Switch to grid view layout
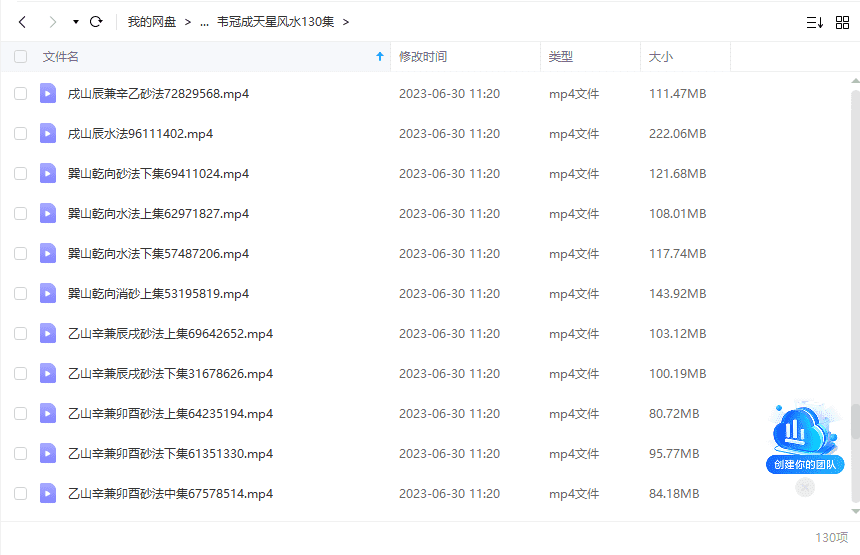The height and width of the screenshot is (555, 860). (842, 22)
